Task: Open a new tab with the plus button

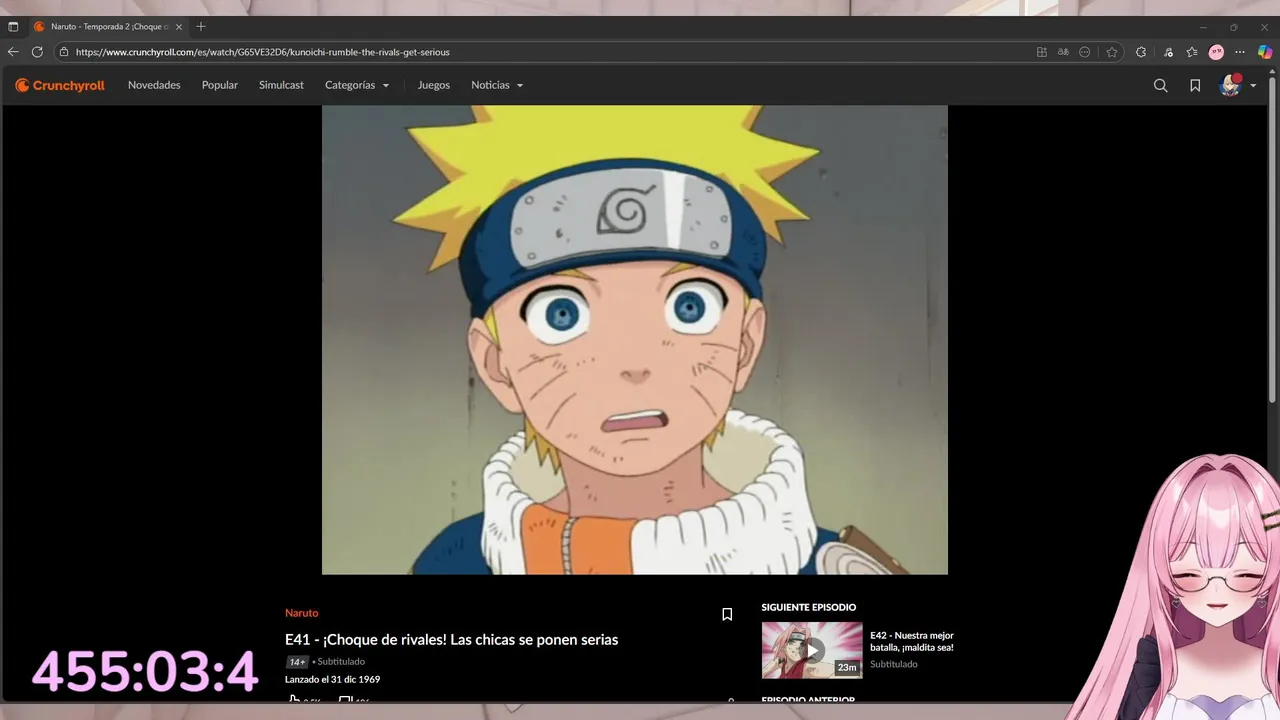Action: tap(201, 27)
